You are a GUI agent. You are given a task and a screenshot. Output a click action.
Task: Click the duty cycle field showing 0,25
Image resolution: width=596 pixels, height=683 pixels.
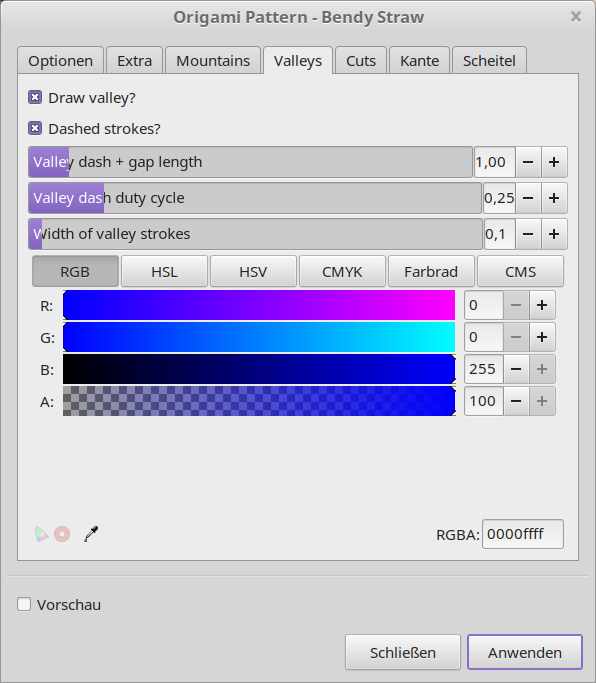(x=499, y=198)
